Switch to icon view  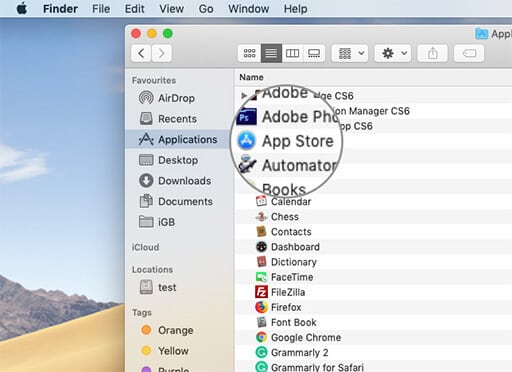point(249,53)
